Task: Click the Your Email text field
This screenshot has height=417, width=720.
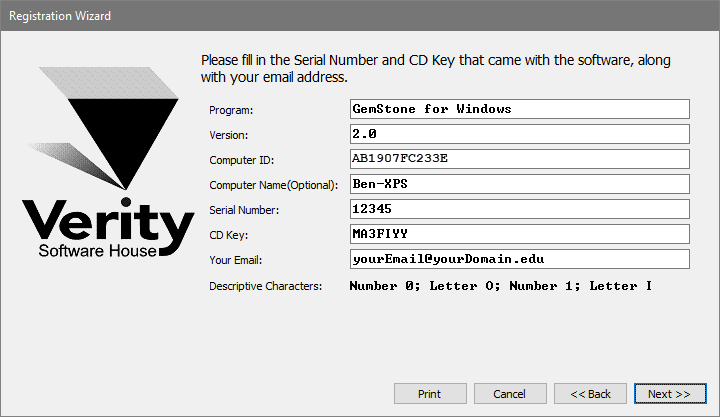Action: (x=519, y=259)
